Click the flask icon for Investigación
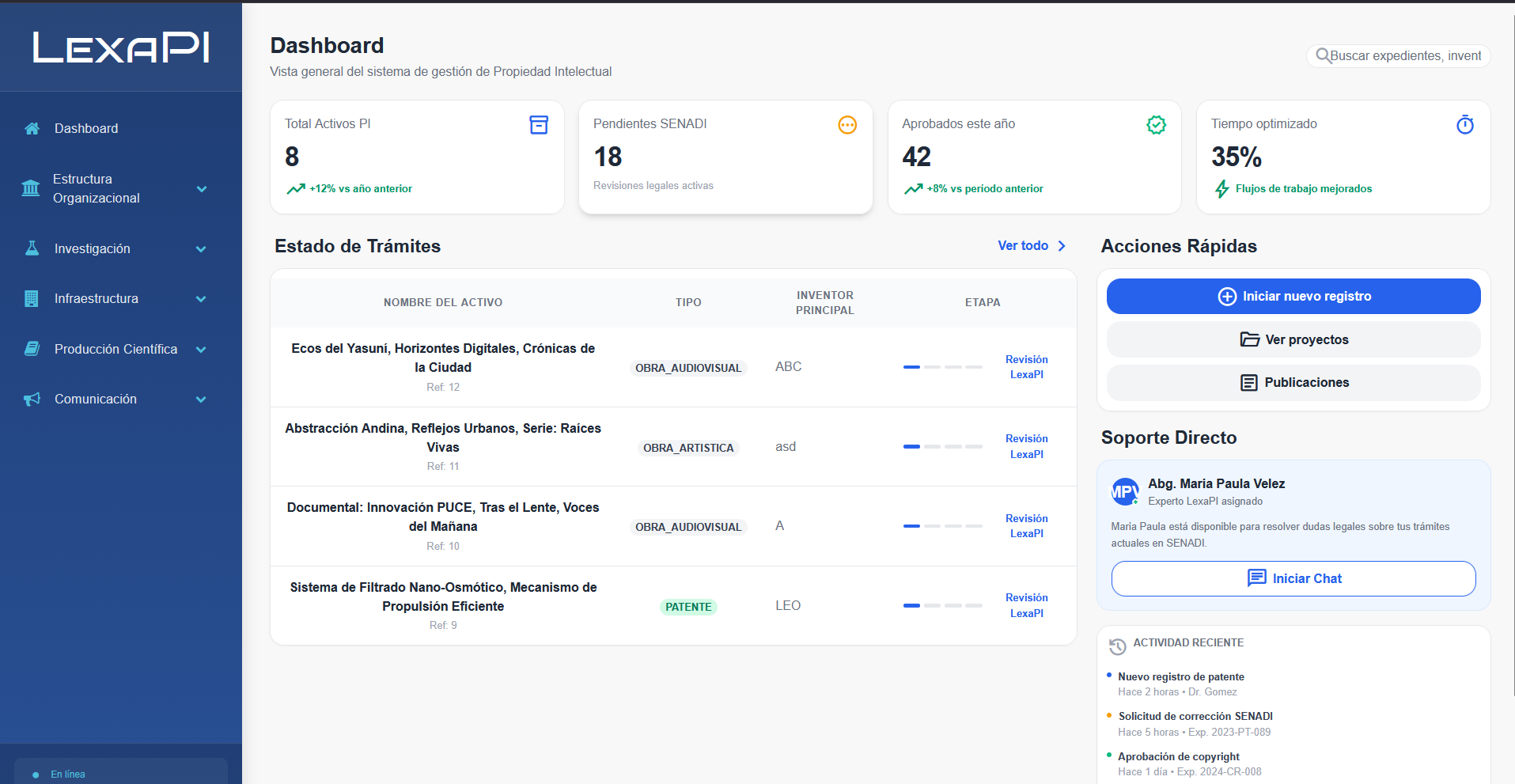Viewport: 1515px width, 784px height. (32, 248)
